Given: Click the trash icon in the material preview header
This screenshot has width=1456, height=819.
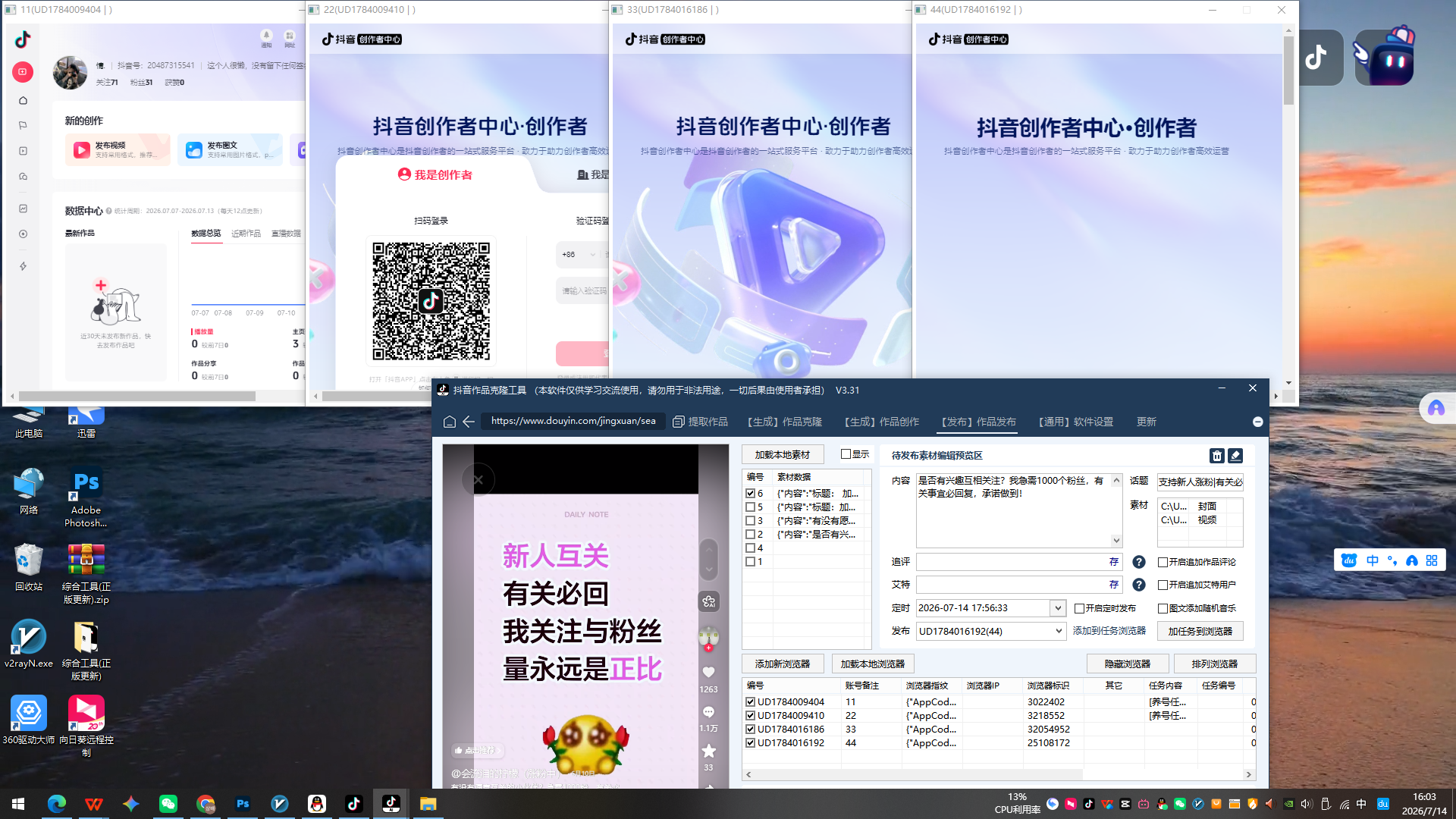Looking at the screenshot, I should pos(1217,456).
